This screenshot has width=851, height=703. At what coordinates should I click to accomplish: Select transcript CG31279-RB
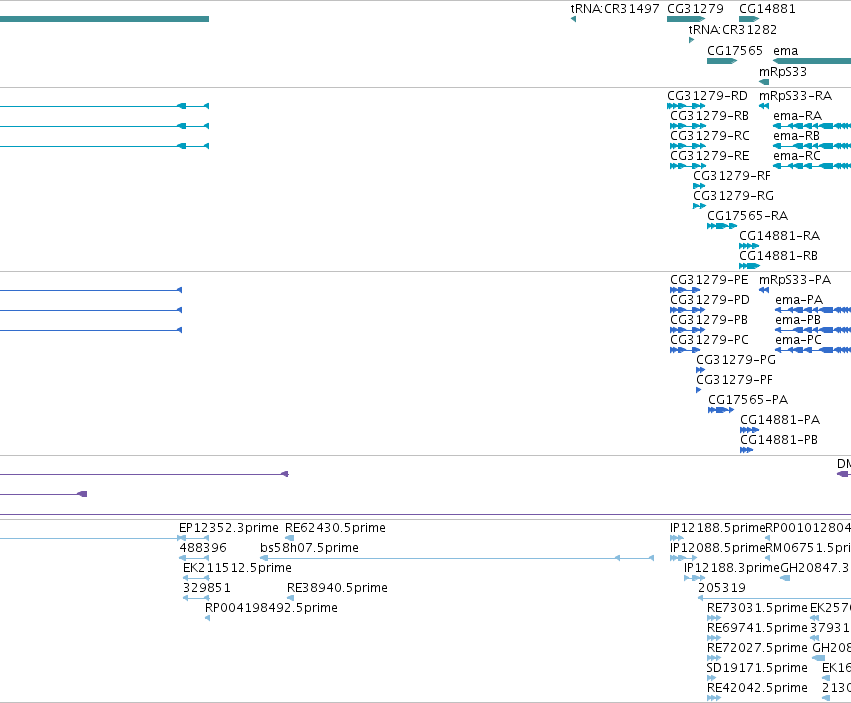[x=709, y=116]
